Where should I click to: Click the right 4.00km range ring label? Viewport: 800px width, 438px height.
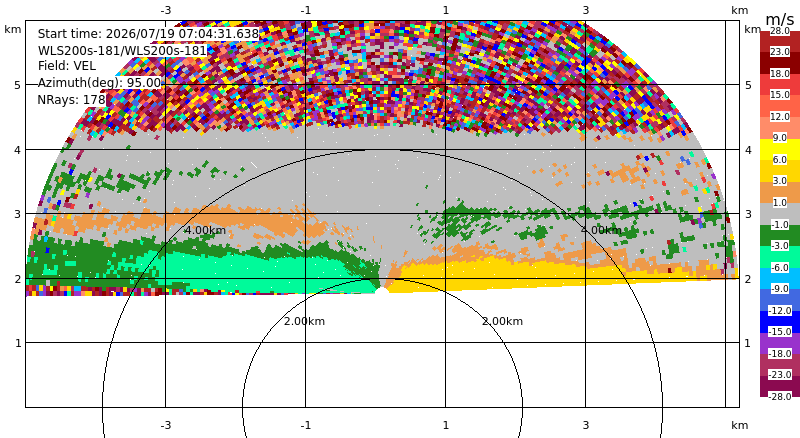[602, 230]
